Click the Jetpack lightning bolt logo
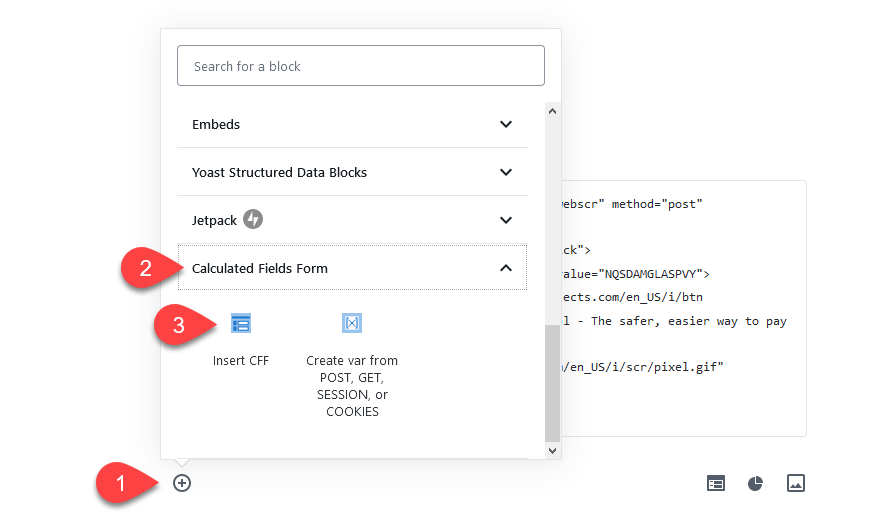The width and height of the screenshot is (880, 525). 253,220
